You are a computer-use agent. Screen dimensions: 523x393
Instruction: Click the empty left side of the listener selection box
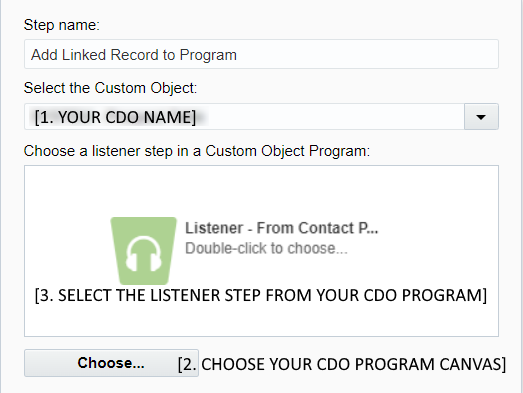tap(67, 250)
